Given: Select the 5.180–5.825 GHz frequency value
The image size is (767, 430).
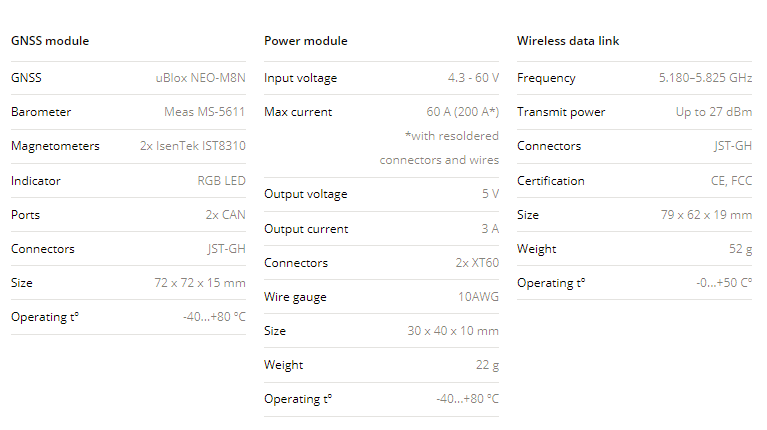Looking at the screenshot, I should coord(705,78).
